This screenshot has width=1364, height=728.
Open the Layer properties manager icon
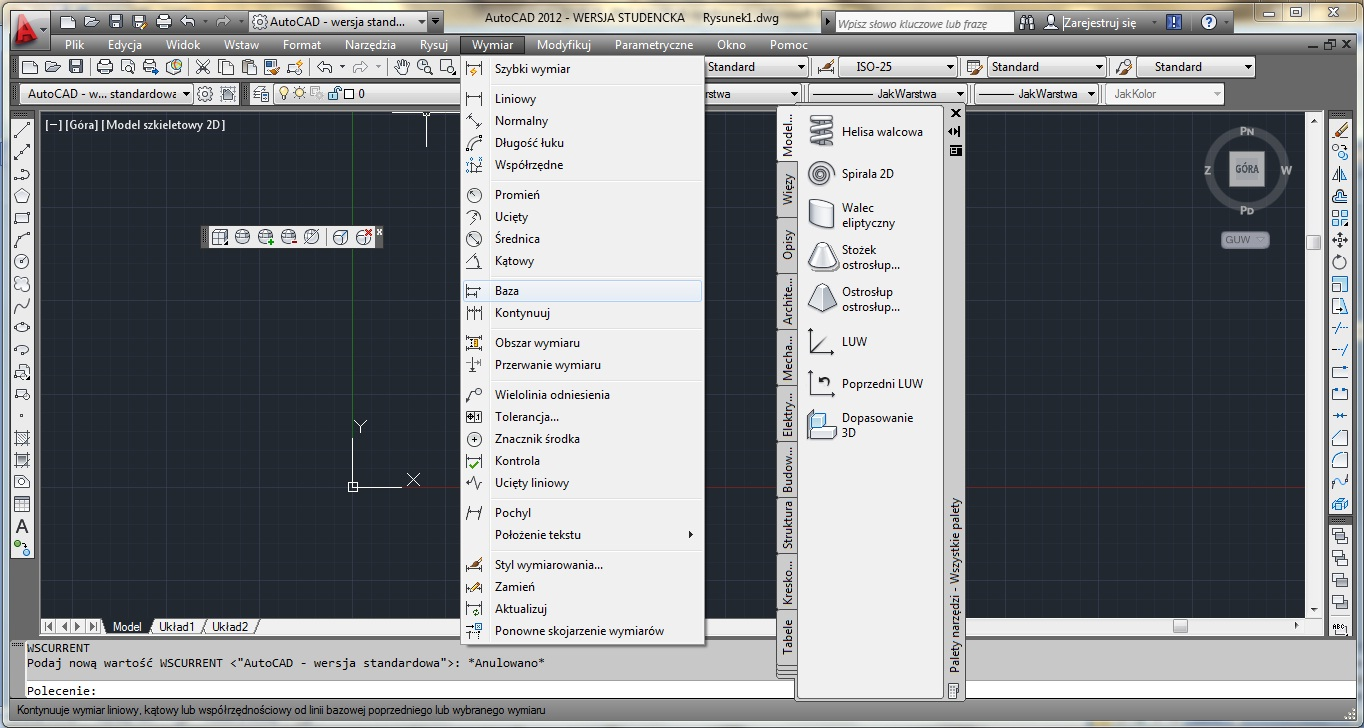pyautogui.click(x=261, y=94)
